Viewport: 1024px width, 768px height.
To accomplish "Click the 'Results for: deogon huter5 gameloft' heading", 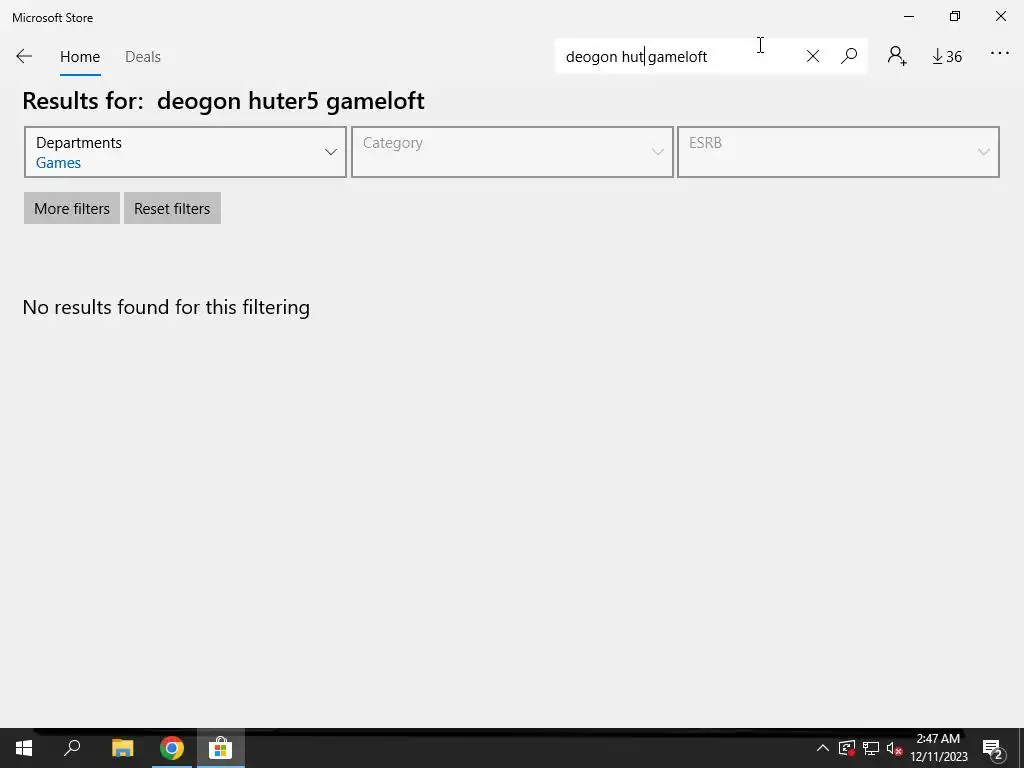I will (223, 101).
